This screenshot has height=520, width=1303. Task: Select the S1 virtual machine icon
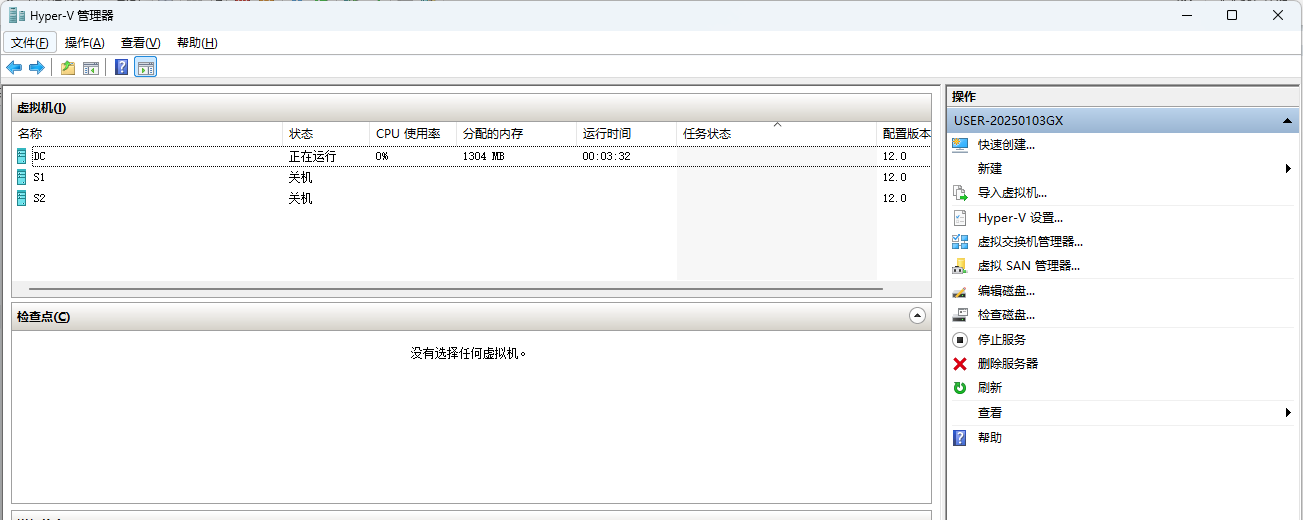tap(22, 177)
